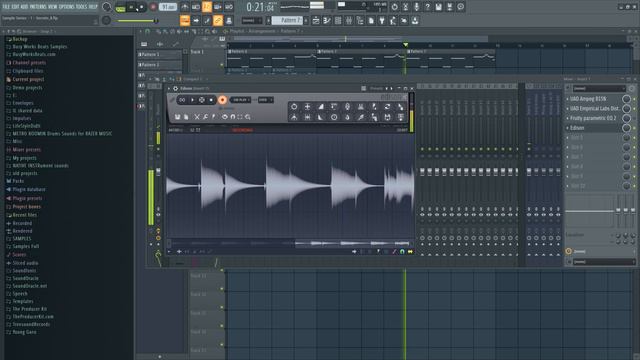
Task: Toggle pattern/song mode switch in transport
Action: 120,7
